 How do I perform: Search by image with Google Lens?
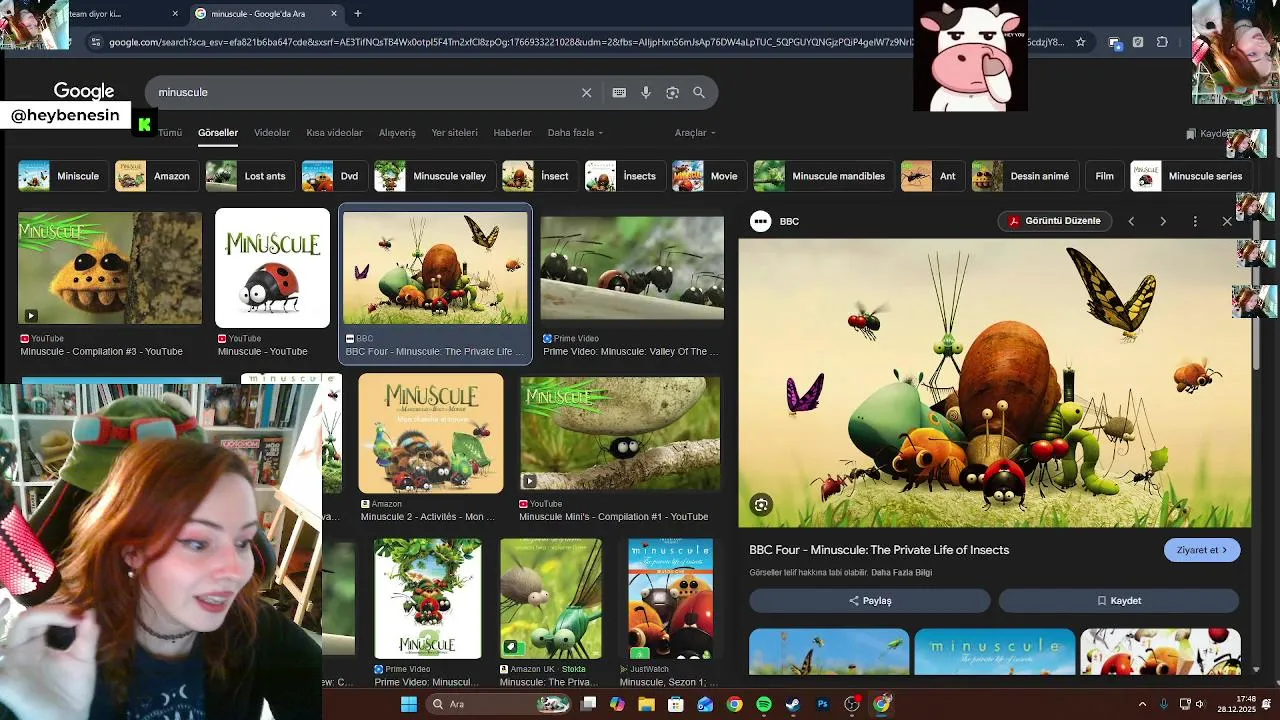point(672,92)
